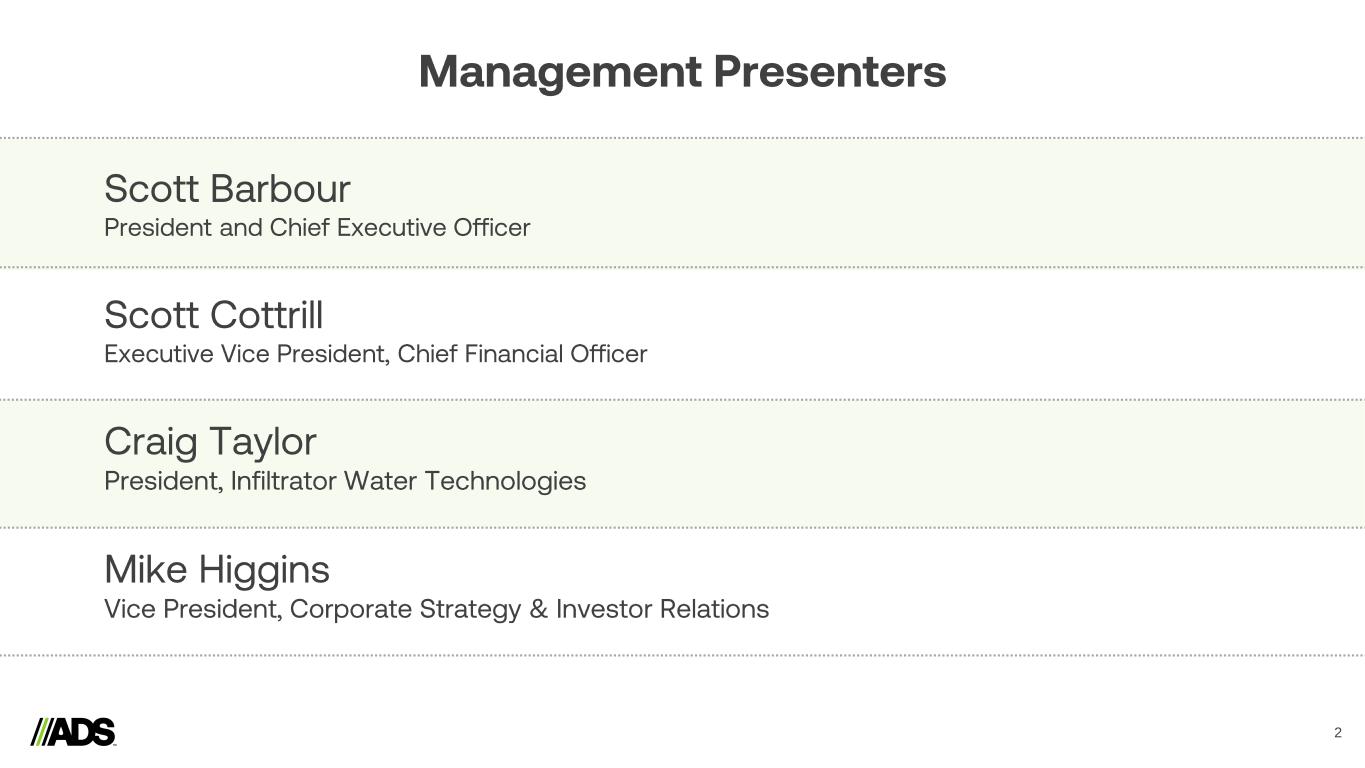
Task: Click the name Scott Cottrill
Action: 213,315
